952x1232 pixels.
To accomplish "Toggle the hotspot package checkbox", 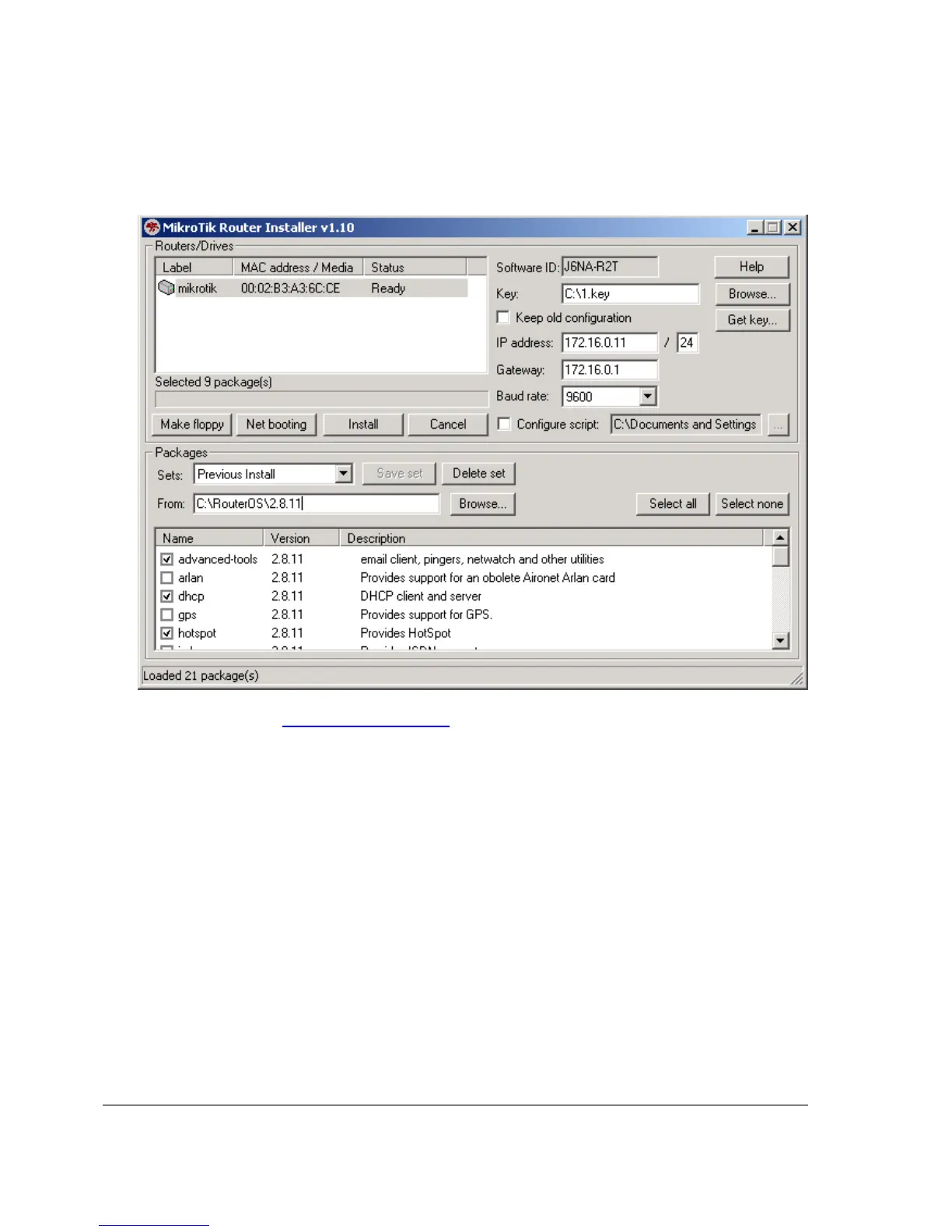I will coord(166,634).
